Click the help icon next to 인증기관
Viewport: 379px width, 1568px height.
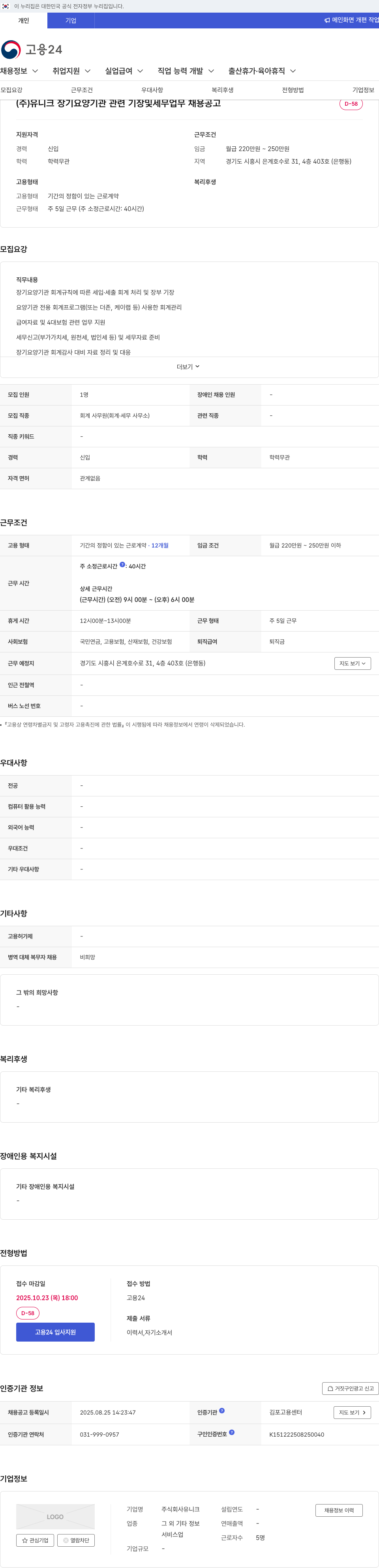[x=222, y=1410]
